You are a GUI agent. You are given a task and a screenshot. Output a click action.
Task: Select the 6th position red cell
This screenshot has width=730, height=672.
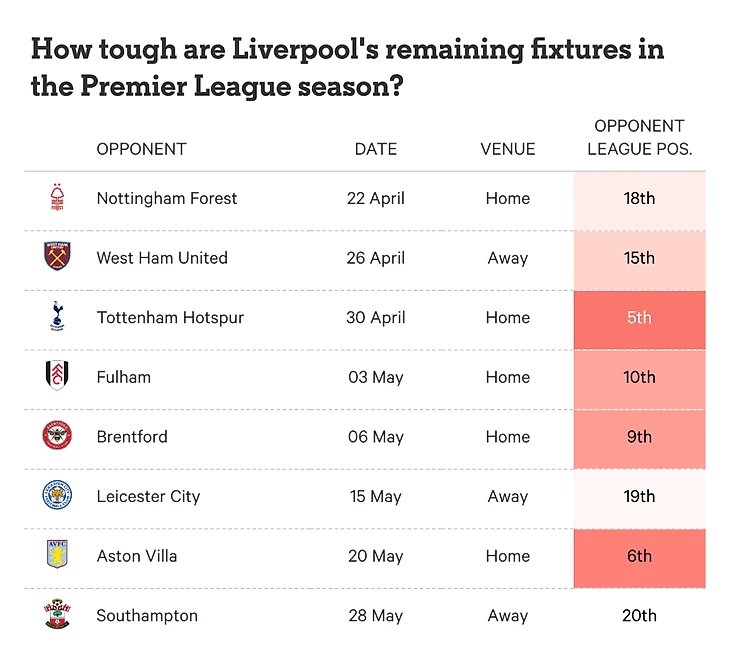pos(639,556)
